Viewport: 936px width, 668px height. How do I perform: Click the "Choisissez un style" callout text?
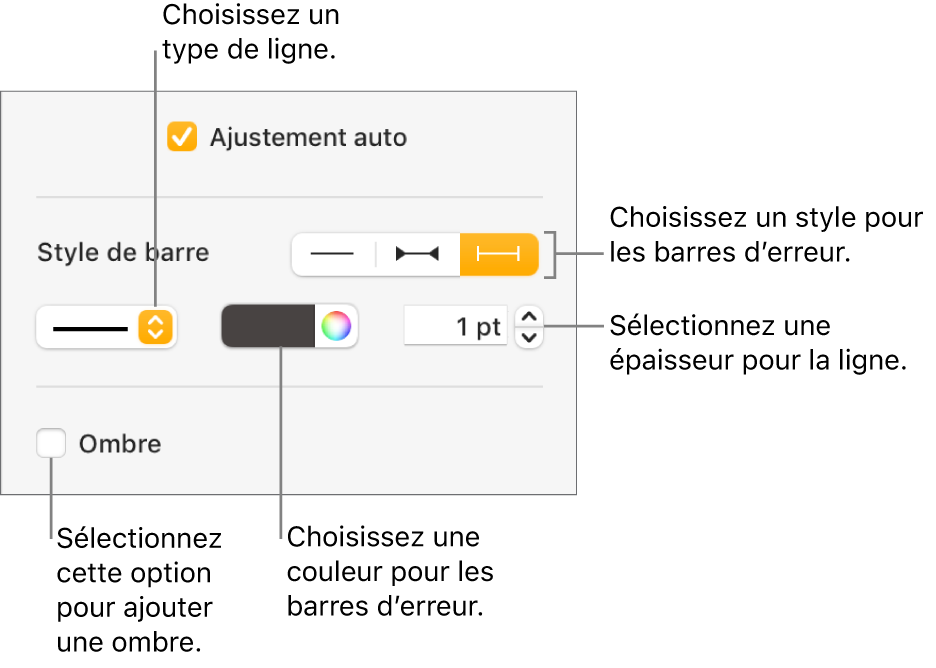tap(766, 235)
